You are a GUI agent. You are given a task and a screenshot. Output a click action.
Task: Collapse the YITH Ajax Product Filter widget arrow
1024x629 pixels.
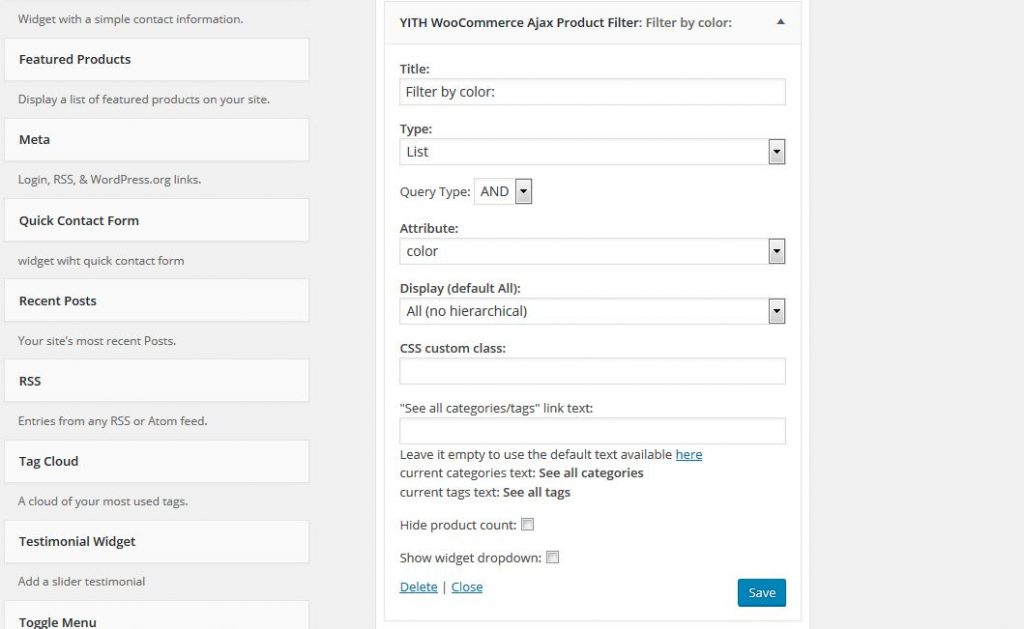[780, 22]
